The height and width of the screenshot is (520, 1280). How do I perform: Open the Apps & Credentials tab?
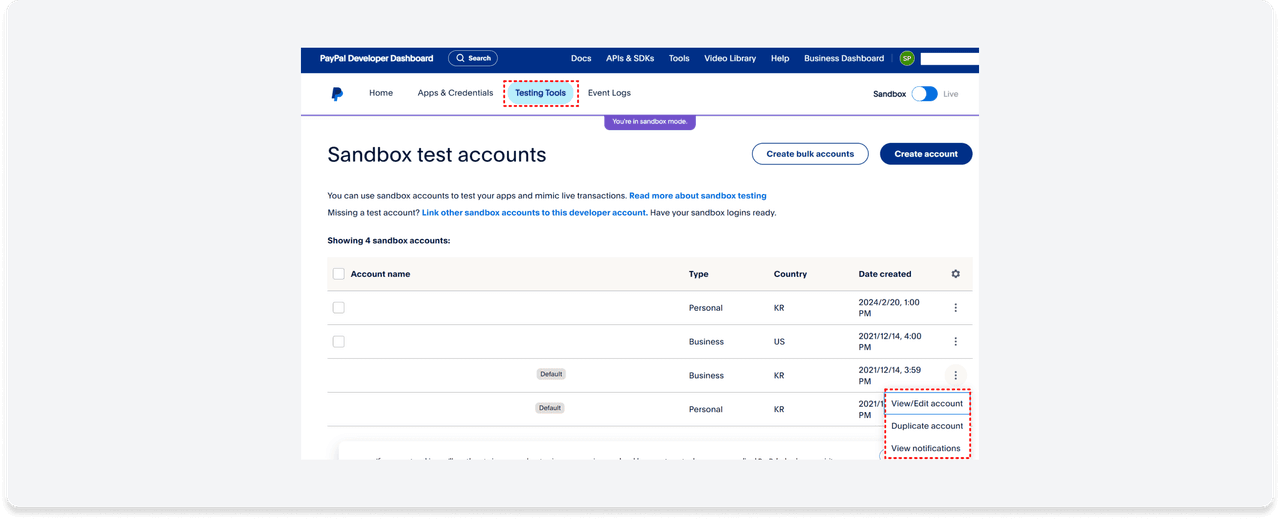[455, 93]
